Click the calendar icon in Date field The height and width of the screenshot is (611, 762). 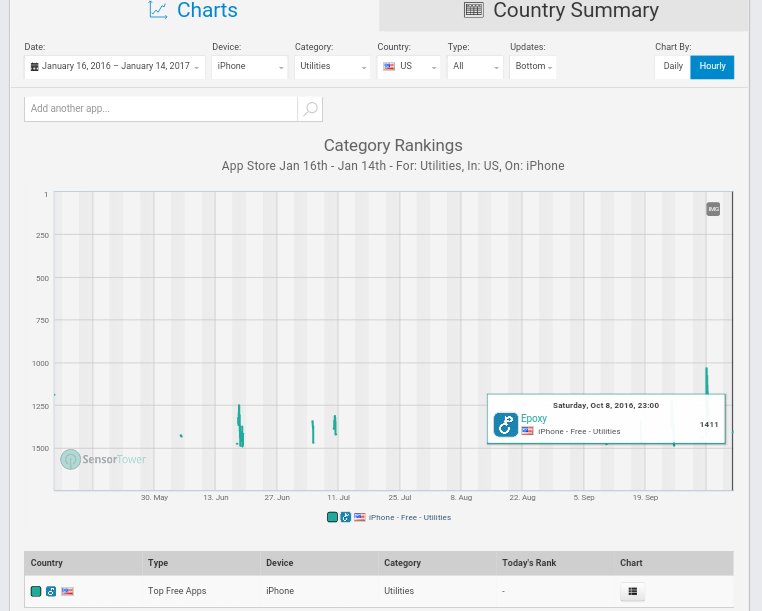pyautogui.click(x=34, y=67)
